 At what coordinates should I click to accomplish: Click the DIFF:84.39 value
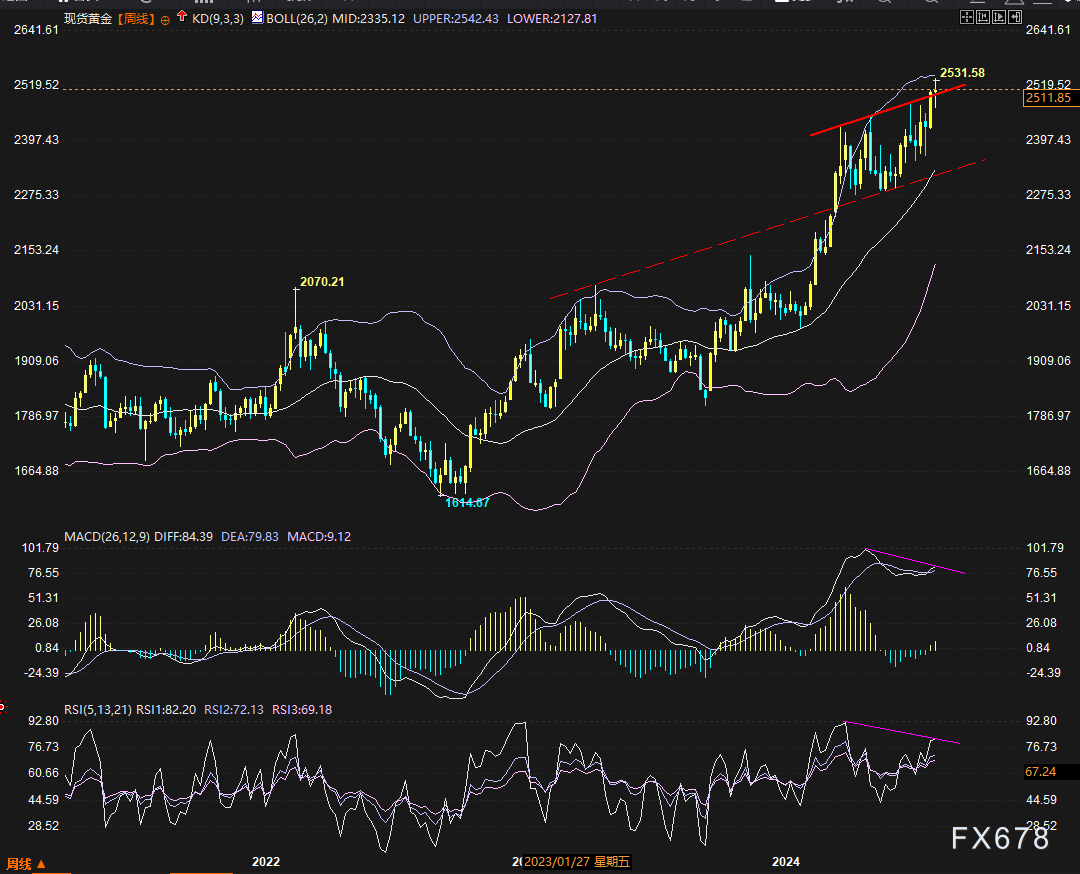click(183, 537)
